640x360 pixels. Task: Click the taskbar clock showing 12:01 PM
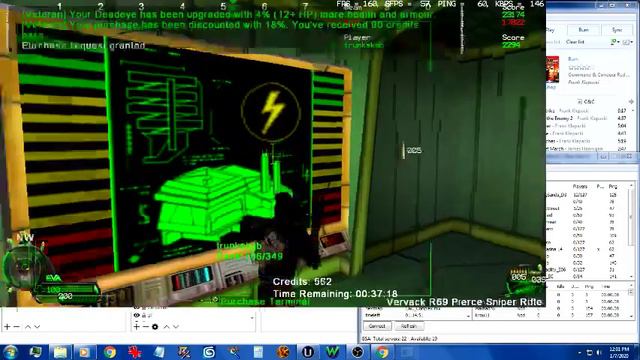pyautogui.click(x=619, y=352)
